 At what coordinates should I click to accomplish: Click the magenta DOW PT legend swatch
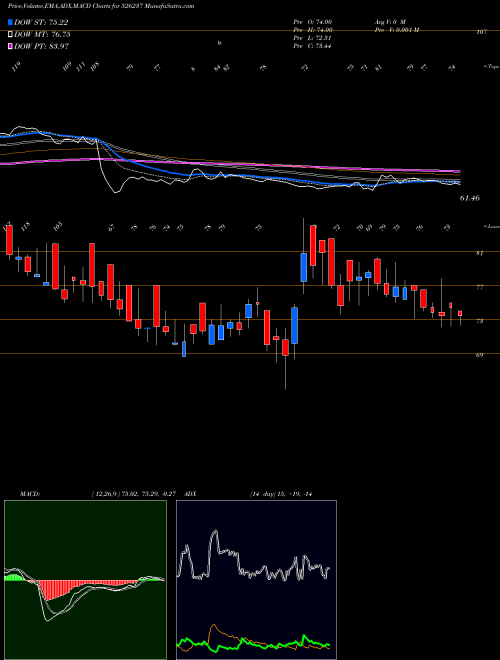click(x=10, y=46)
